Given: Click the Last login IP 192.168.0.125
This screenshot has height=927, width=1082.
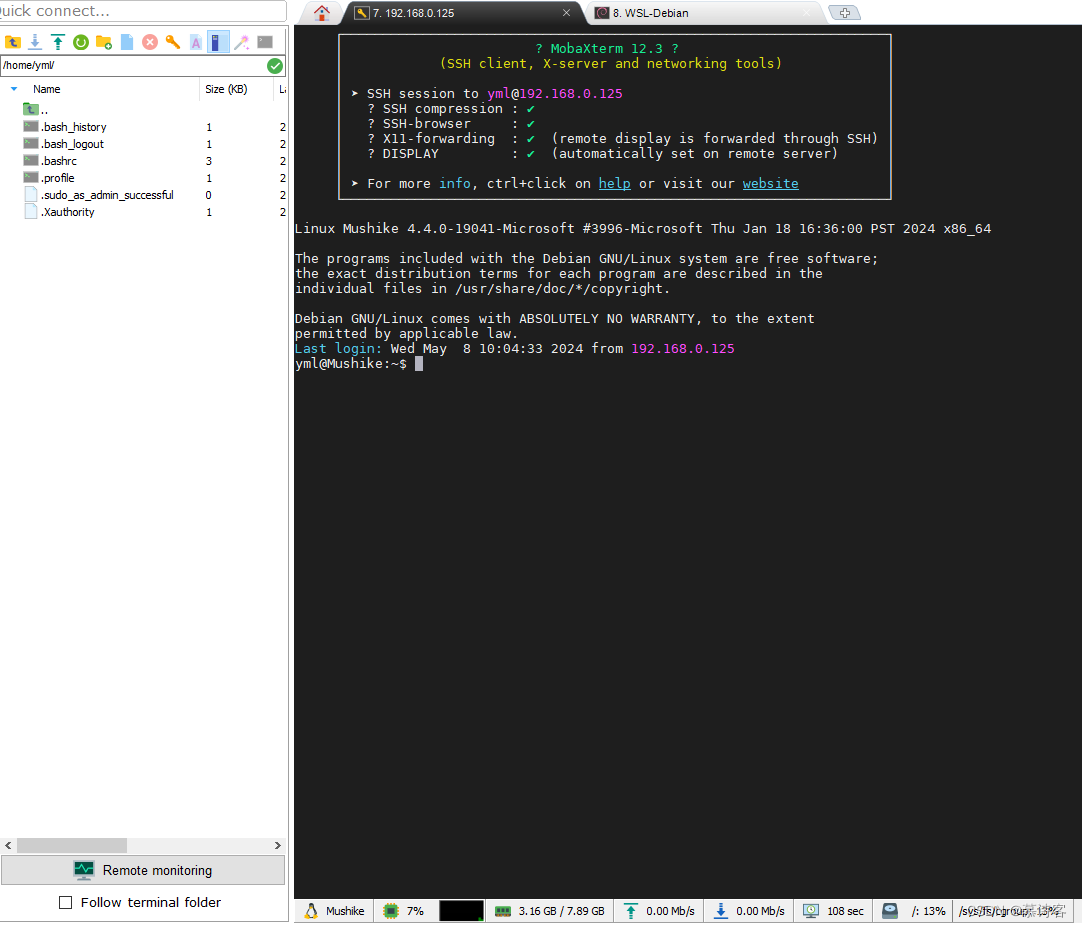Looking at the screenshot, I should [682, 349].
